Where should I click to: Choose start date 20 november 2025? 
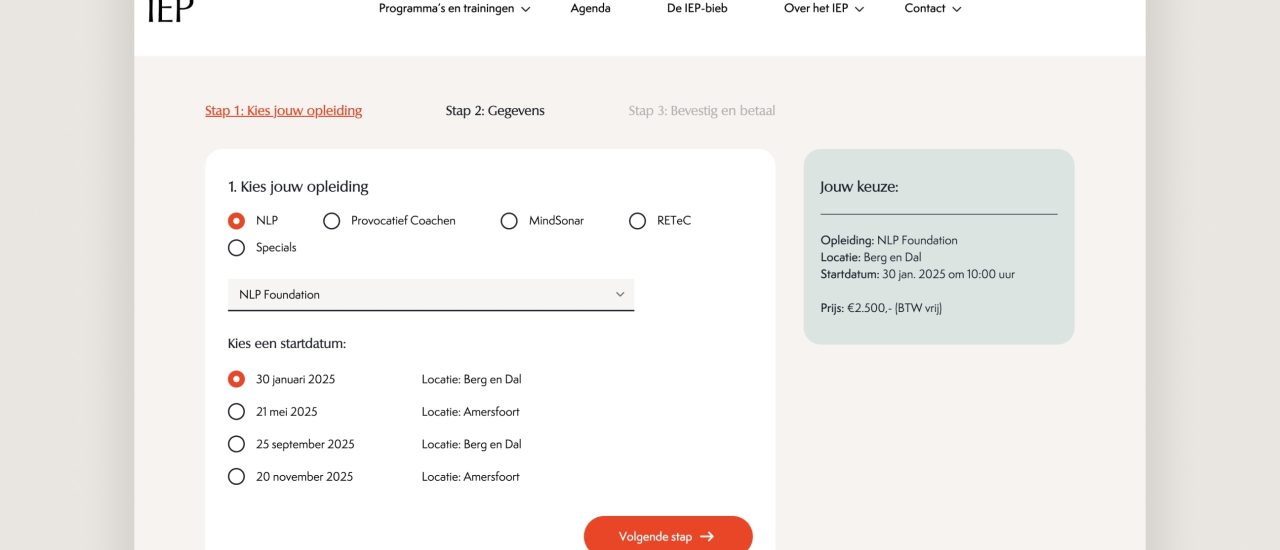236,477
